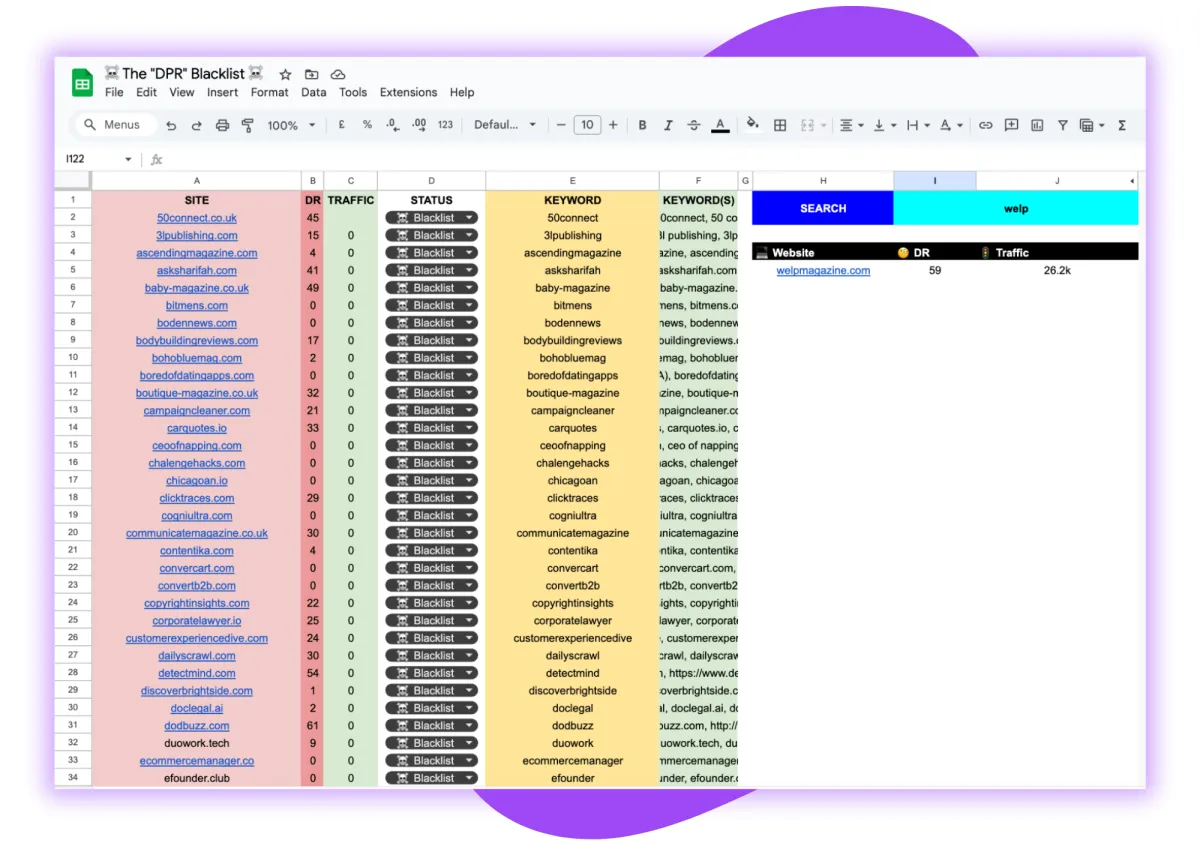Click the Google Sheets home logo
The width and height of the screenshot is (1200, 846).
[82, 82]
